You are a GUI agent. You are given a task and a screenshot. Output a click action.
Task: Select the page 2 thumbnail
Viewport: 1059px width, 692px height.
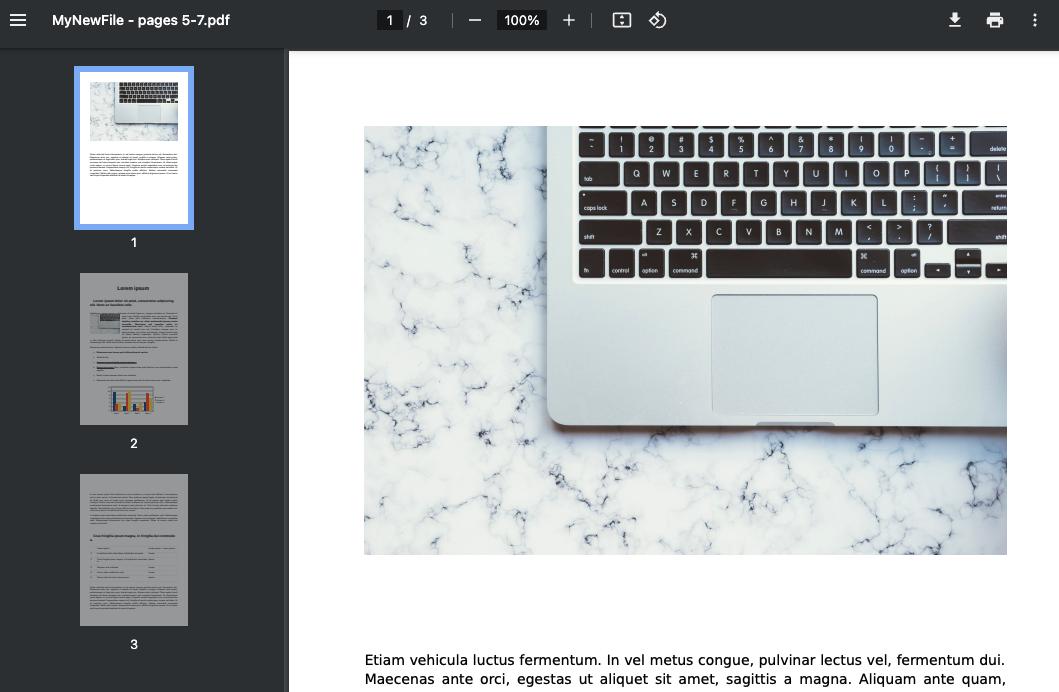tap(133, 348)
